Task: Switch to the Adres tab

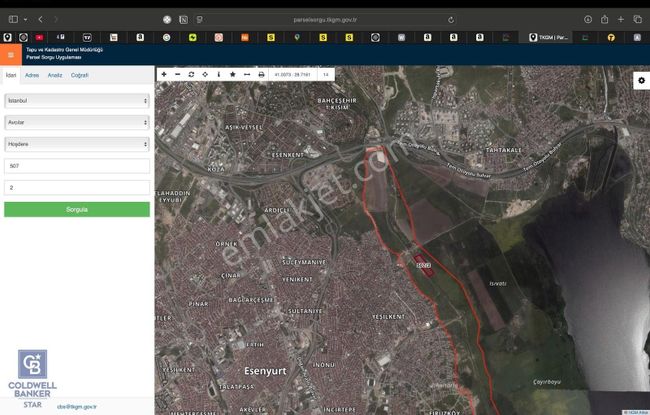Action: 32,75
